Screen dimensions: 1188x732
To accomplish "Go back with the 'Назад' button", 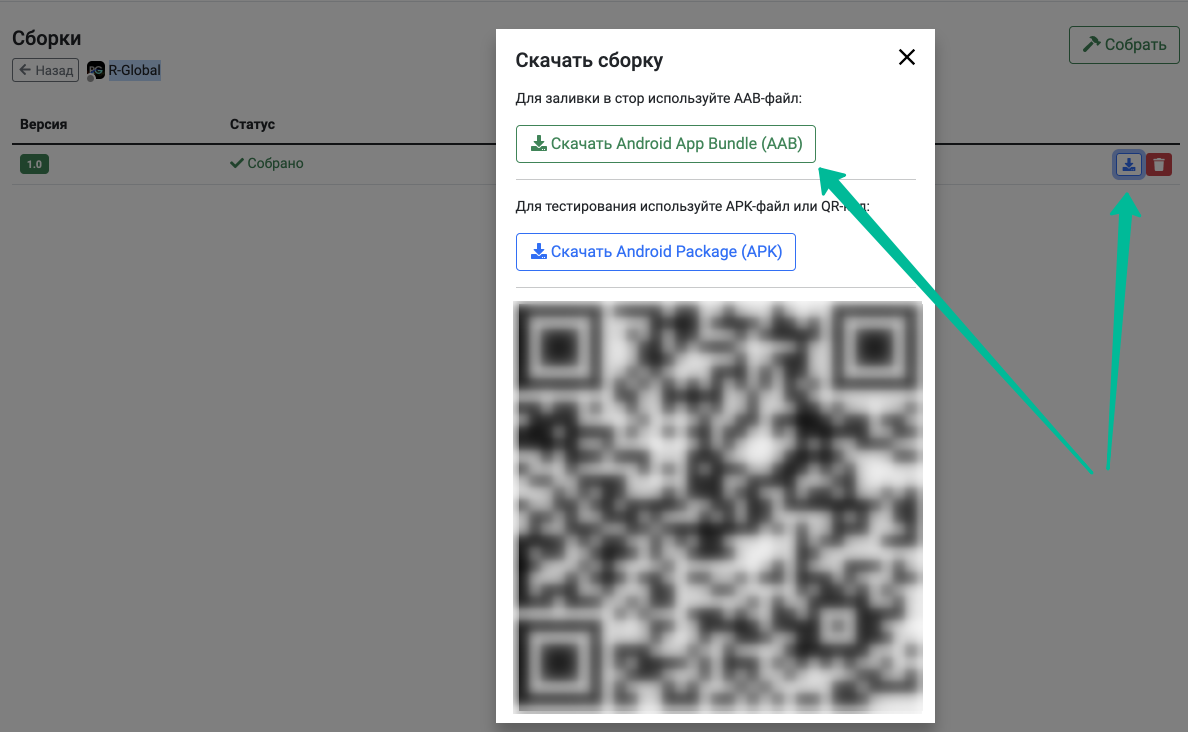I will [x=45, y=70].
